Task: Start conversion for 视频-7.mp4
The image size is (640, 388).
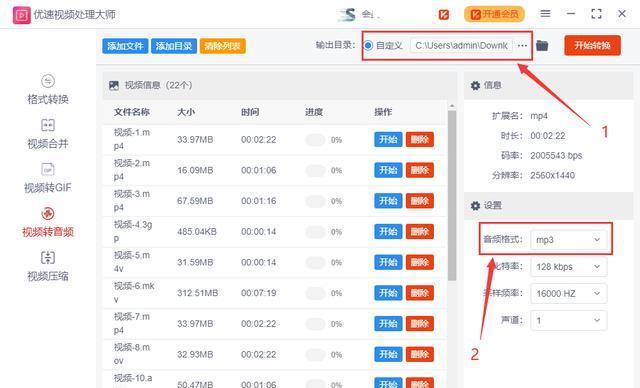Action: coord(388,324)
